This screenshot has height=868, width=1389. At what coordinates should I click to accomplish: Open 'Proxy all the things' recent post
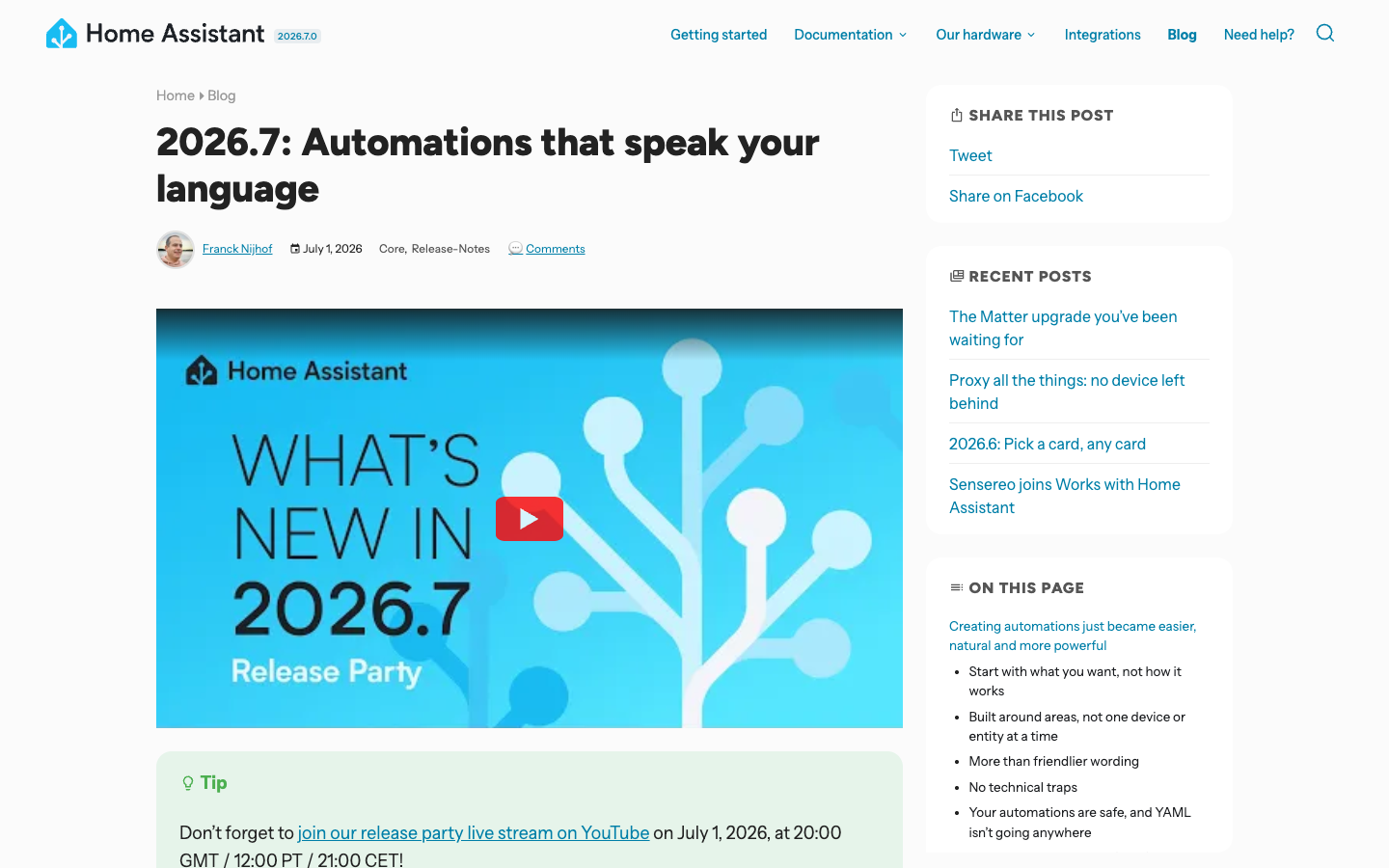tap(1067, 392)
